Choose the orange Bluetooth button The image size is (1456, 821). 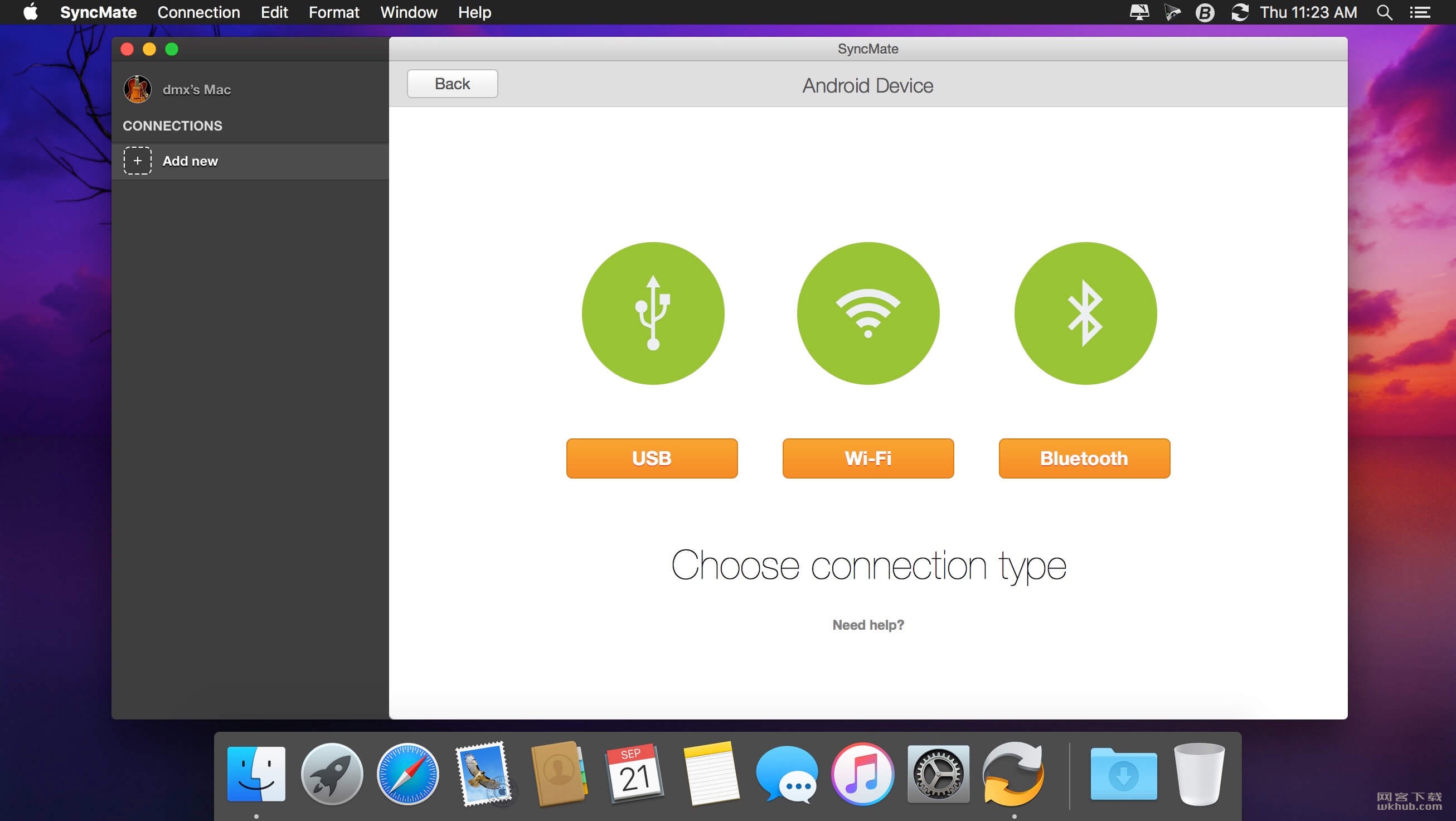click(x=1084, y=458)
